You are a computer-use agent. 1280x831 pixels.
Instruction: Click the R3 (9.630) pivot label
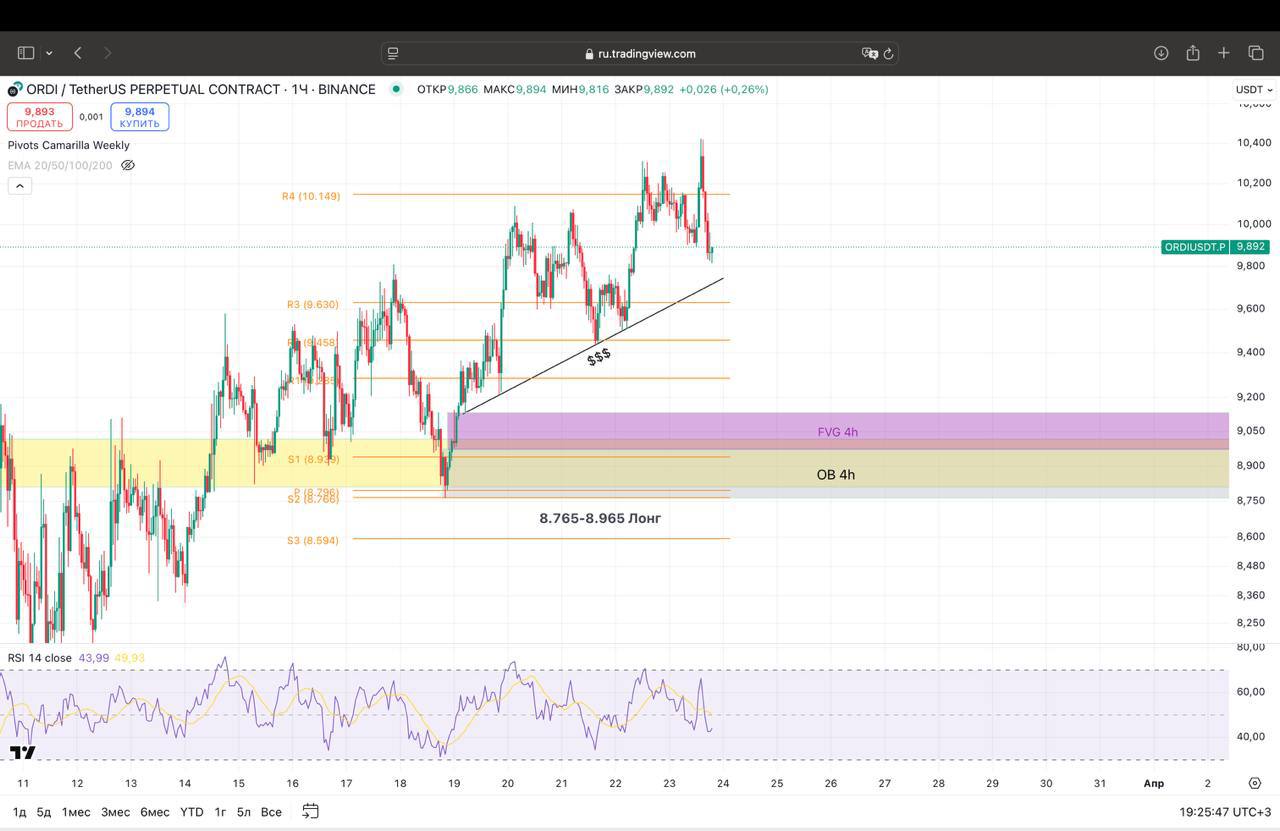(313, 304)
